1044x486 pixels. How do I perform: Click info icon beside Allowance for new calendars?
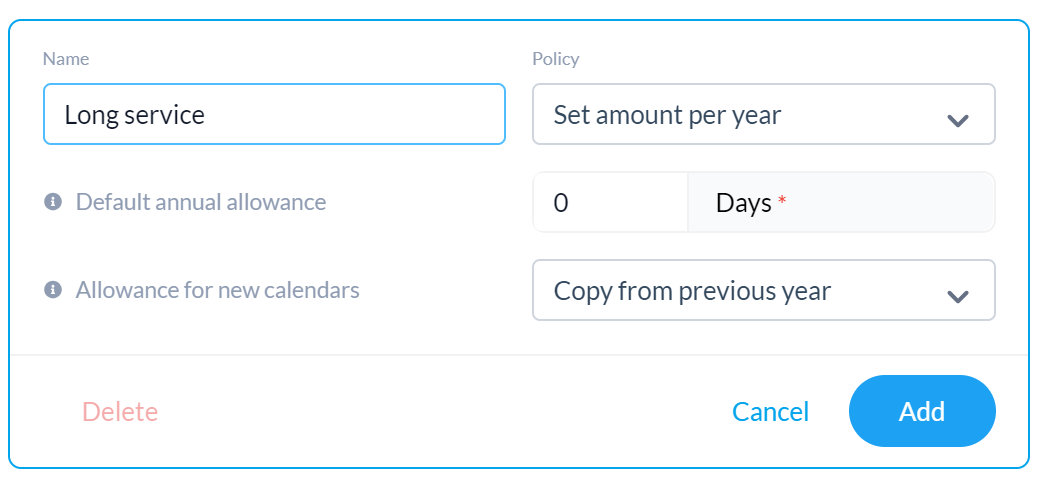[x=53, y=290]
